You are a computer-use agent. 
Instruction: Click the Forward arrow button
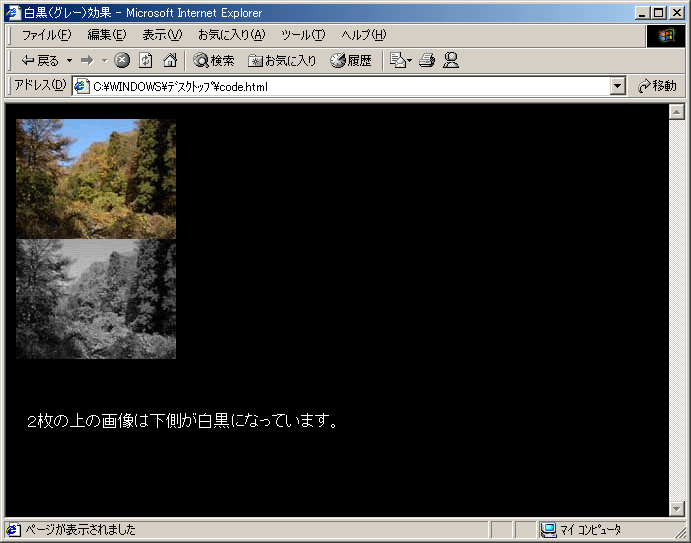tap(87, 60)
